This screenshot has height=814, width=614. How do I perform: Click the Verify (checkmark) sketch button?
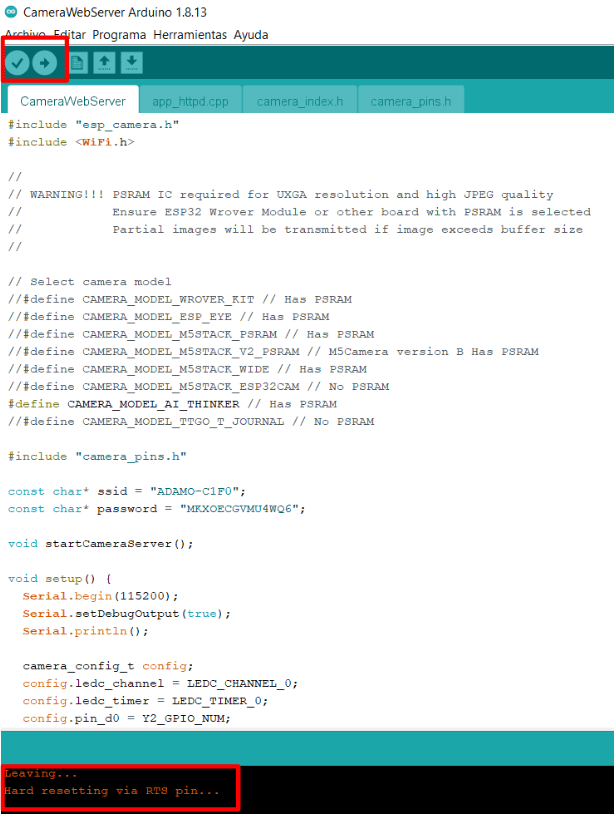click(x=18, y=63)
